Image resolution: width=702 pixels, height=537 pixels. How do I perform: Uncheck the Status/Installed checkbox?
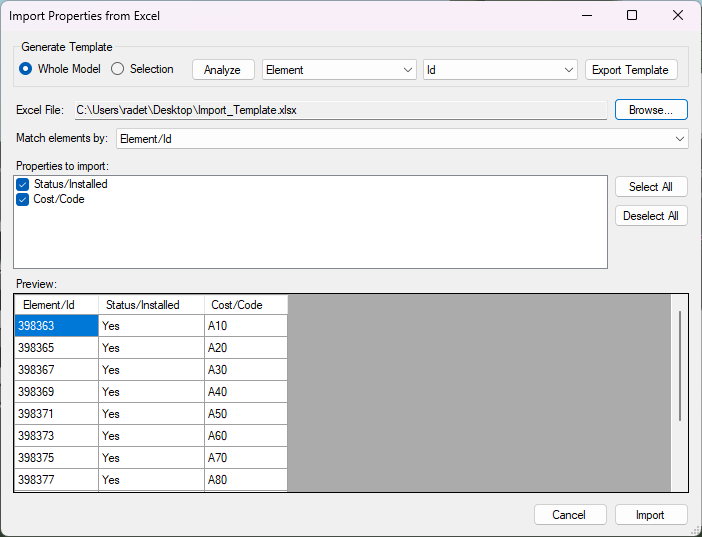pyautogui.click(x=22, y=184)
